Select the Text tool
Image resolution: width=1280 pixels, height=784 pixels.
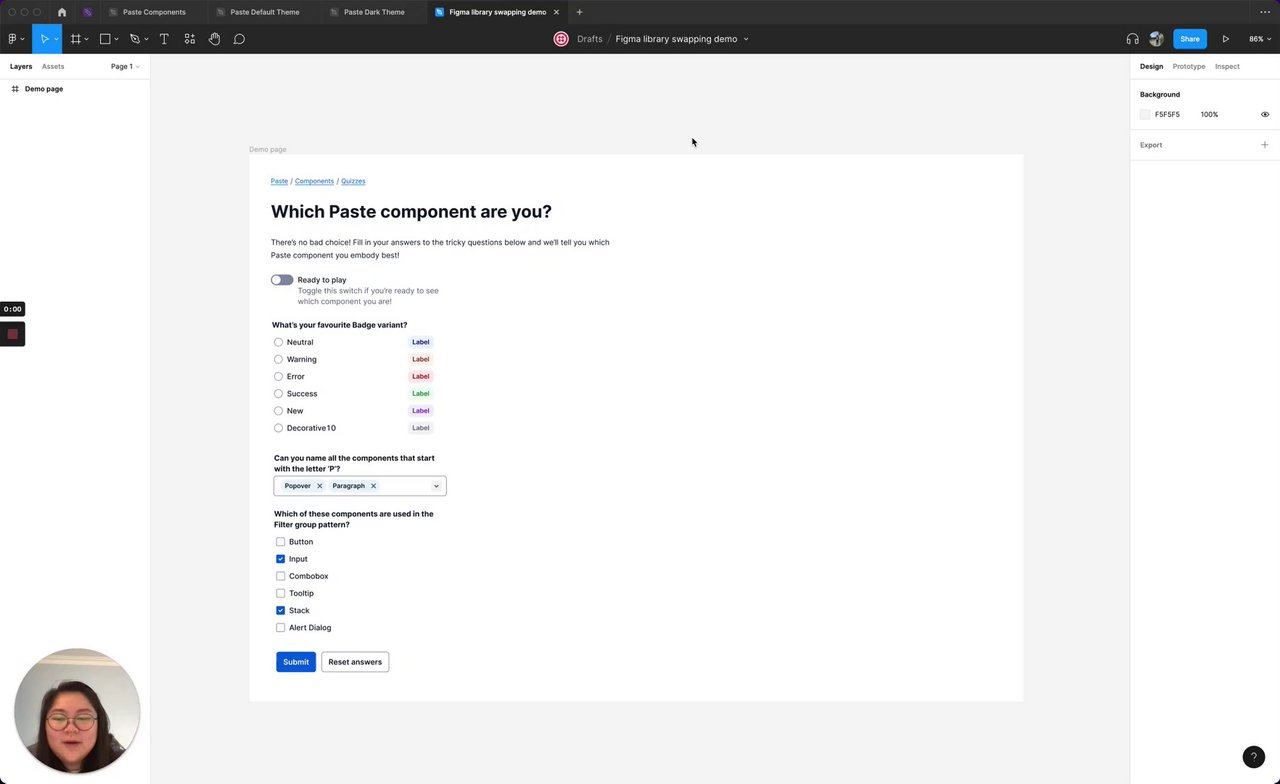click(164, 39)
